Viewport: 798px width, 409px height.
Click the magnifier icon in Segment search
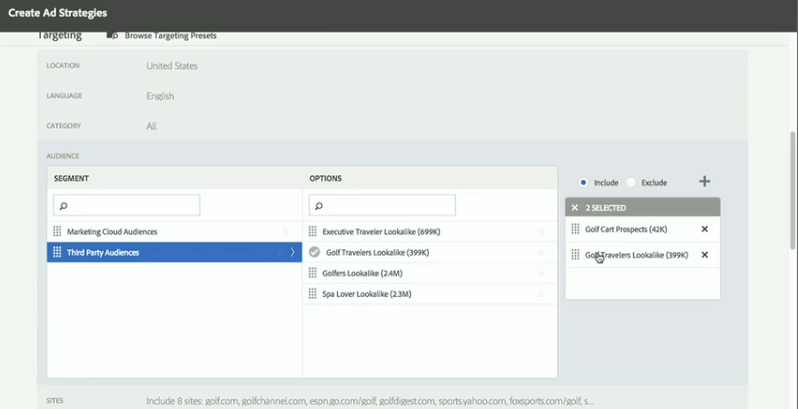64,206
